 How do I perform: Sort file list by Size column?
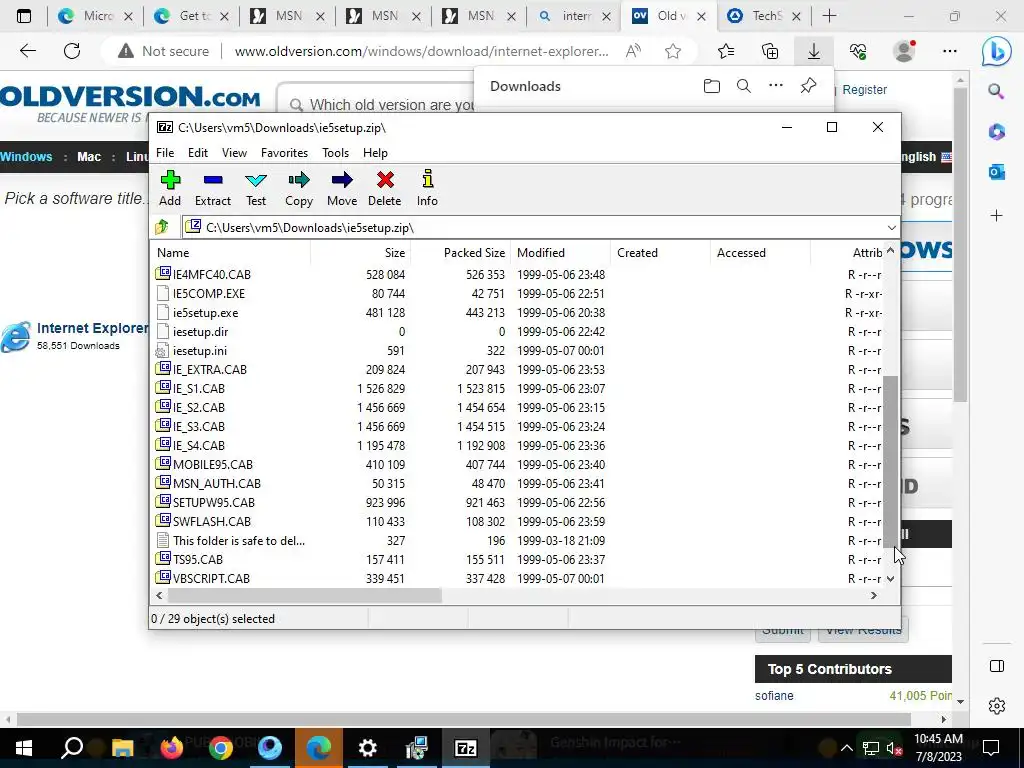360,253
